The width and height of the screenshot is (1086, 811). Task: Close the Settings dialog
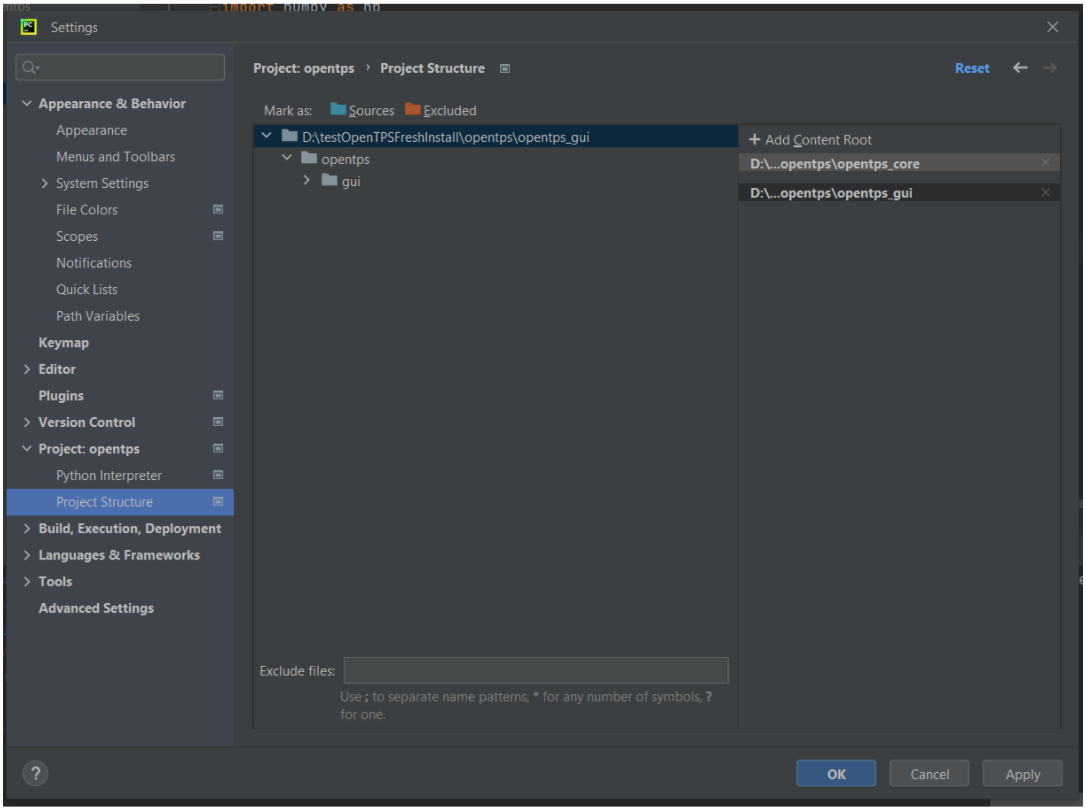pyautogui.click(x=1052, y=27)
